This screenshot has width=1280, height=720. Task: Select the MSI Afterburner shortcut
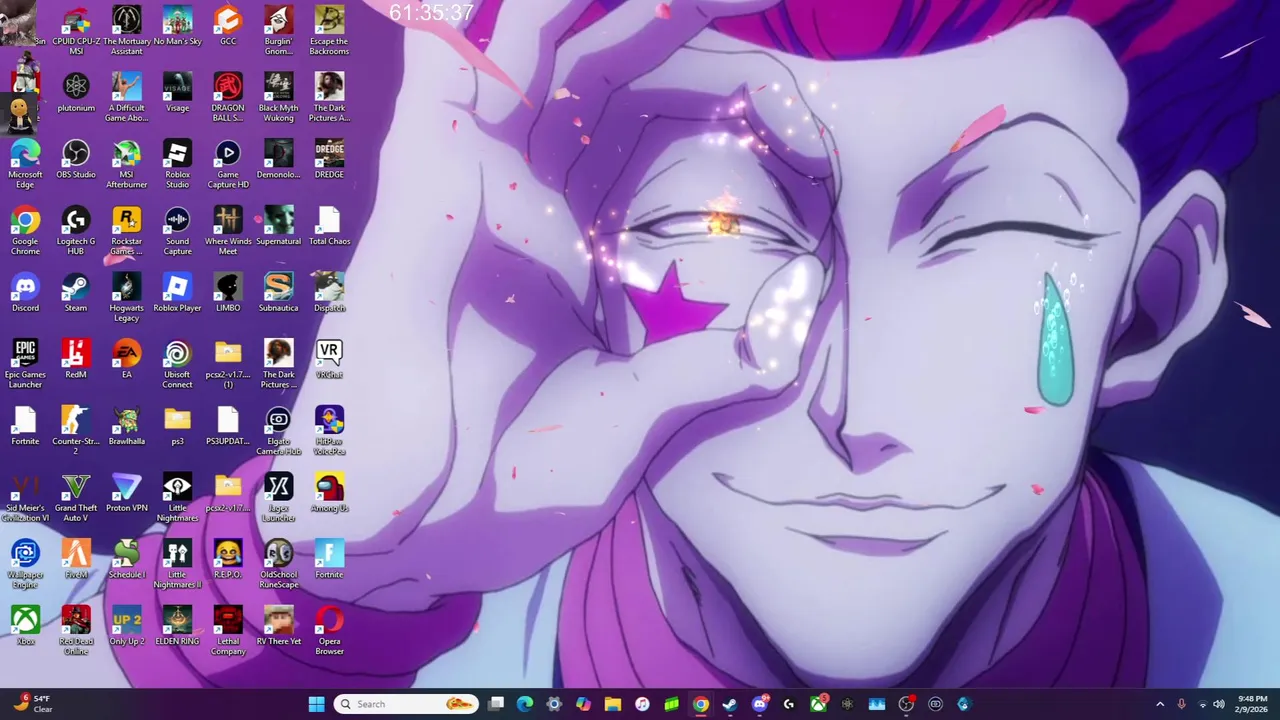pyautogui.click(x=127, y=164)
